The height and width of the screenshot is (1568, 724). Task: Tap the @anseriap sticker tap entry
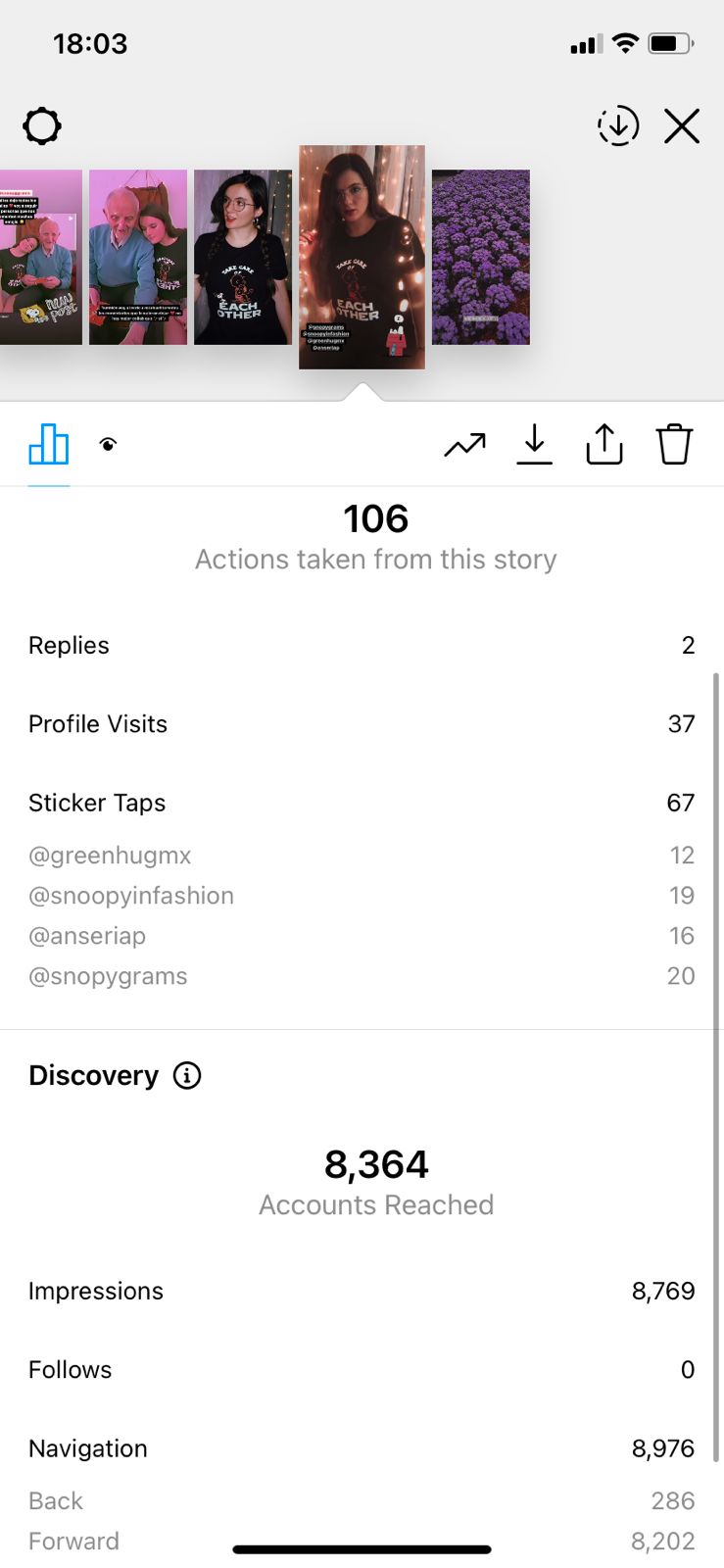tap(87, 936)
